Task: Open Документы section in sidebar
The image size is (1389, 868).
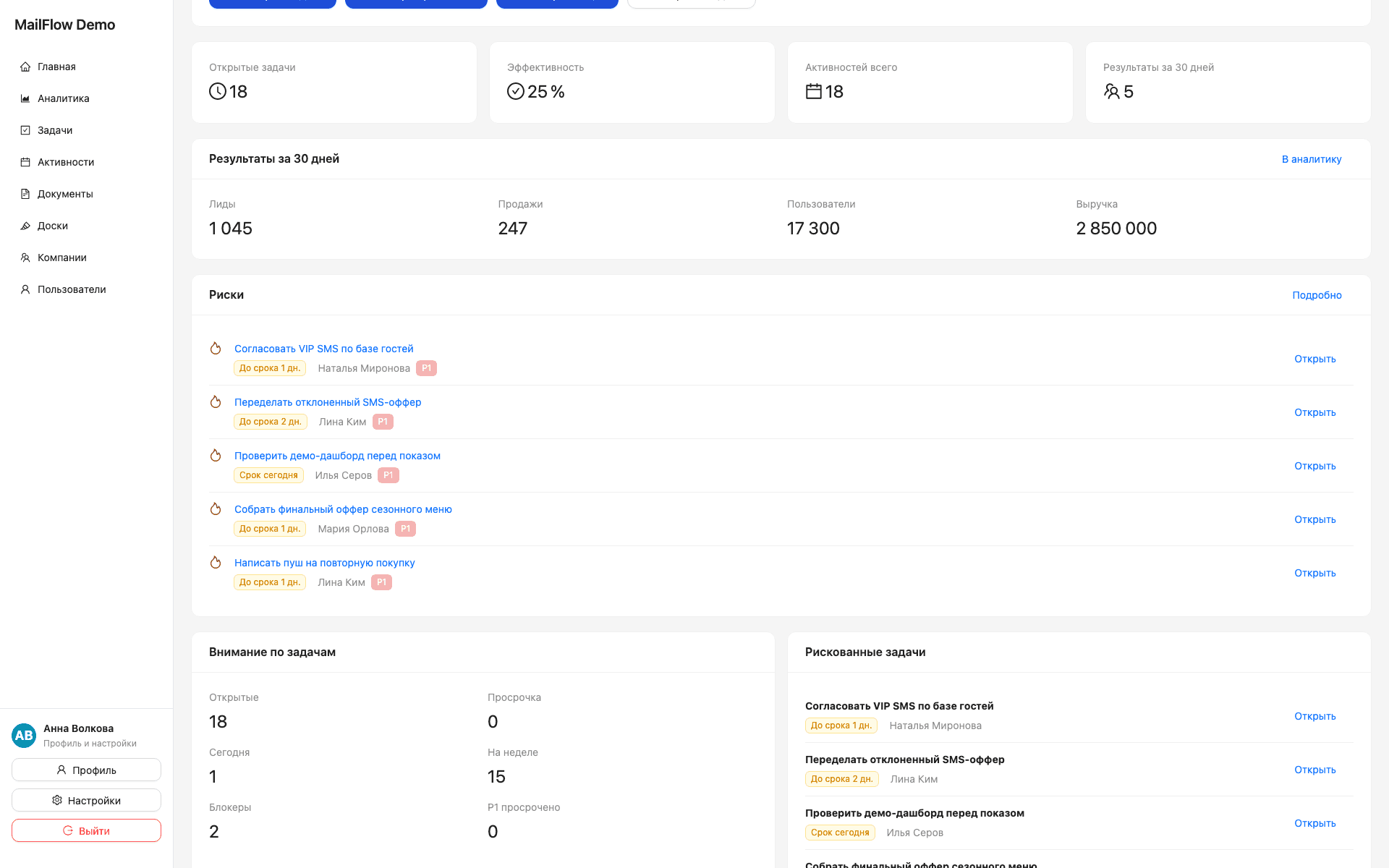Action: pyautogui.click(x=87, y=194)
